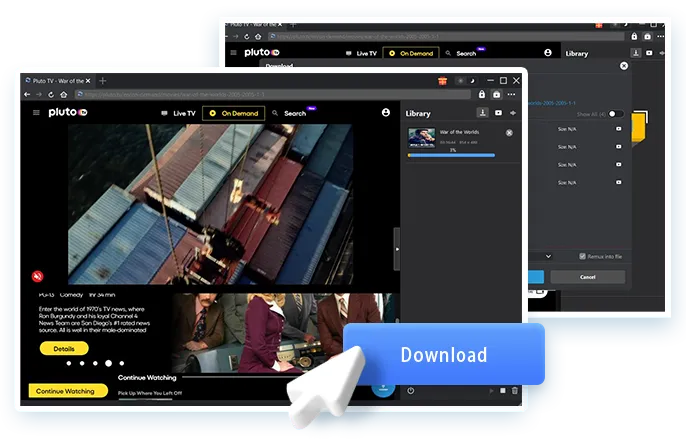
Task: Toggle the Show All switch in Download dialog
Action: point(616,114)
